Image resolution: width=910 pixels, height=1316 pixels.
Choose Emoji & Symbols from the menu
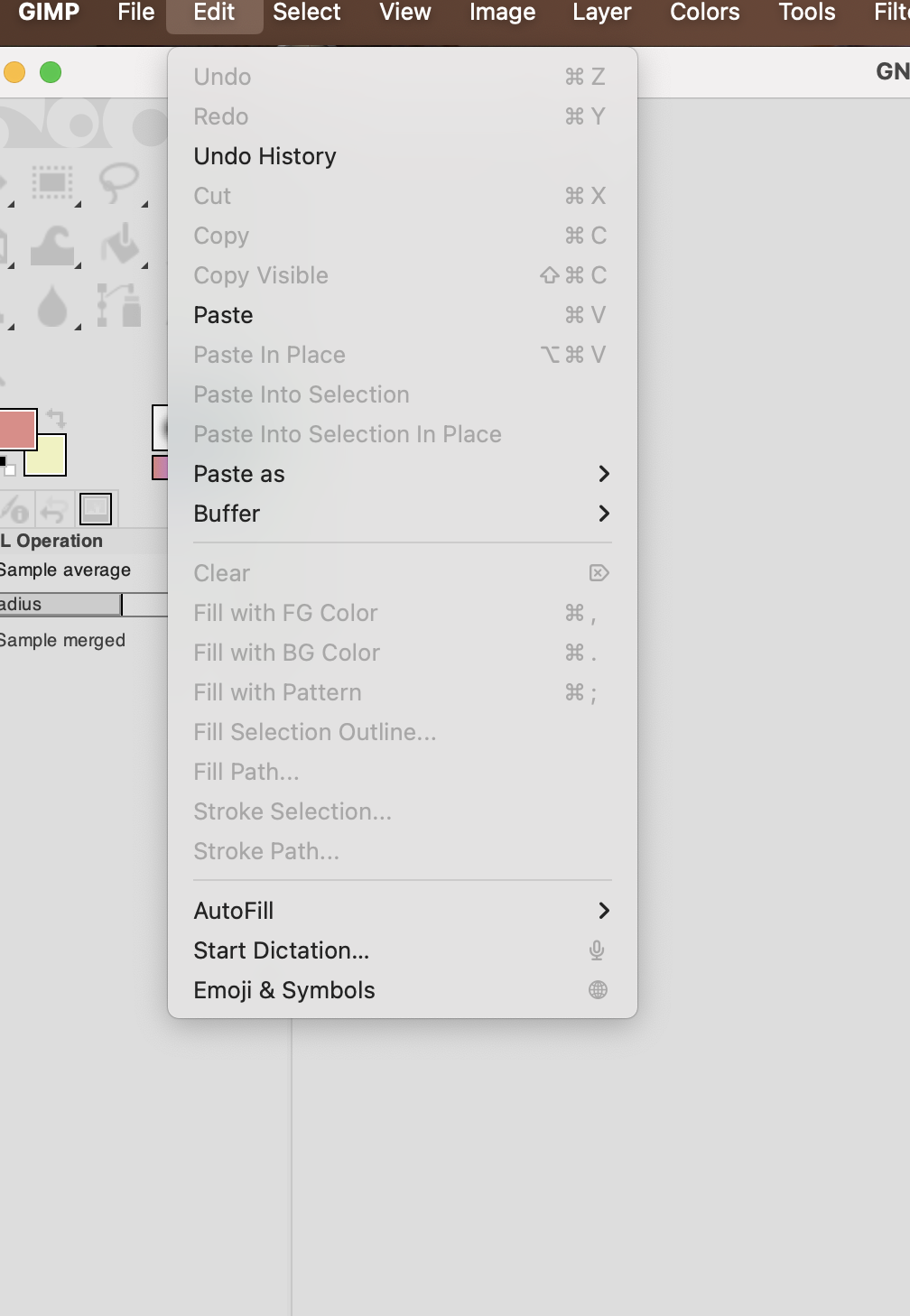[283, 989]
